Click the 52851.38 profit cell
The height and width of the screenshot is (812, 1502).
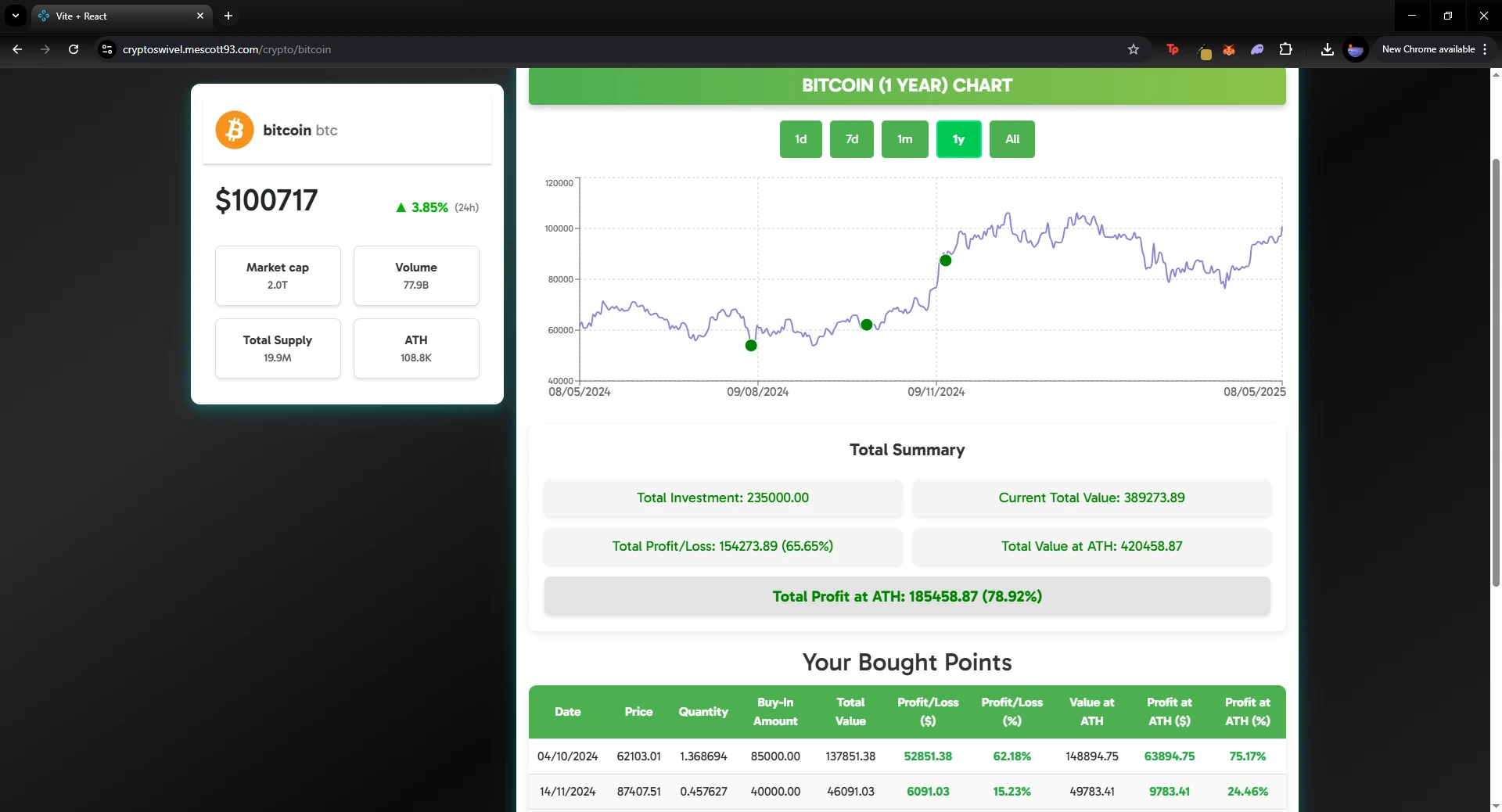click(x=928, y=756)
